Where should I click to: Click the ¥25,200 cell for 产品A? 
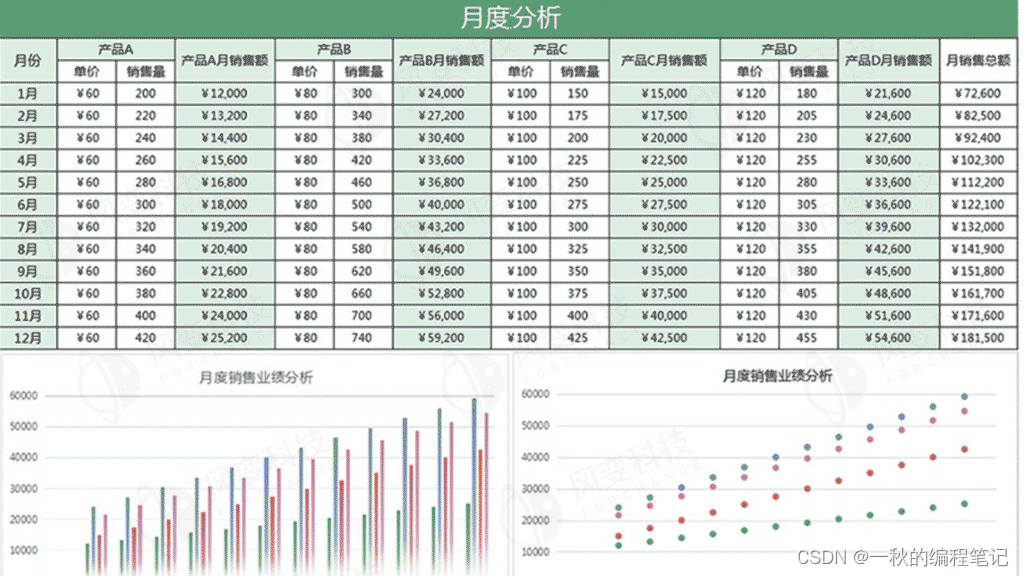[225, 338]
